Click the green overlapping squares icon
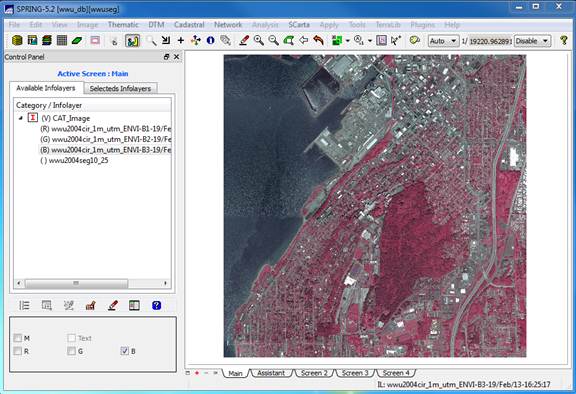576x394 pixels. (336, 40)
